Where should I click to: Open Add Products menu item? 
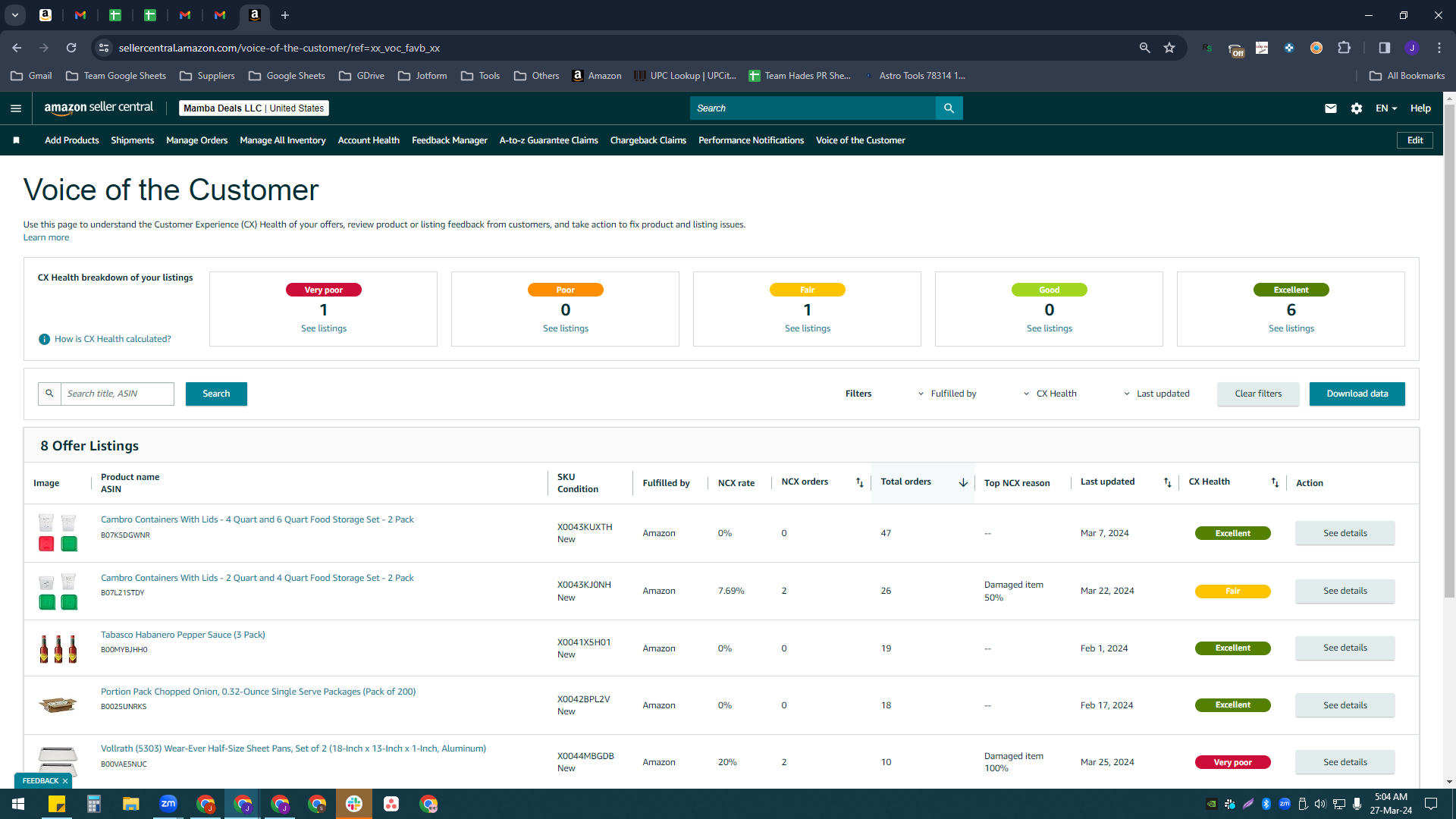point(72,140)
